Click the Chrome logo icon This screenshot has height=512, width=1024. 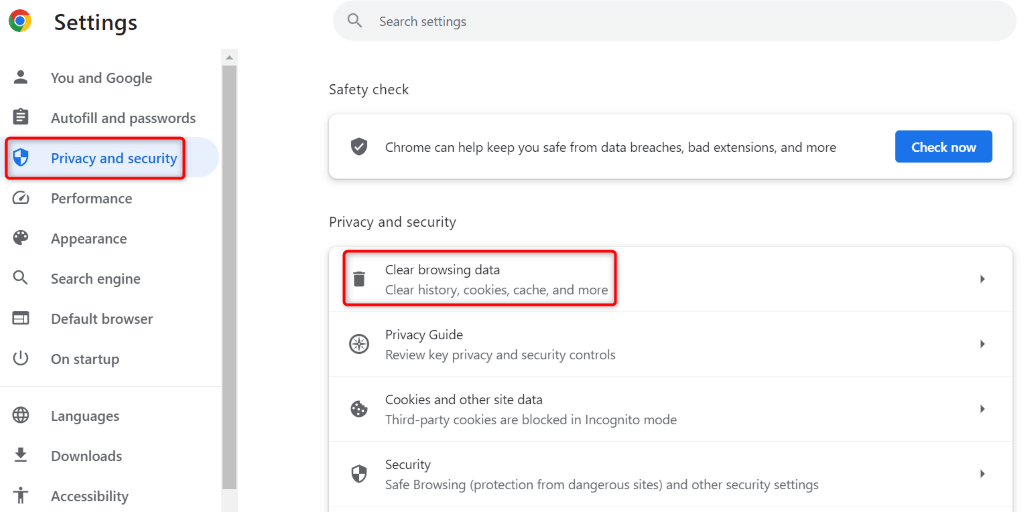point(20,21)
